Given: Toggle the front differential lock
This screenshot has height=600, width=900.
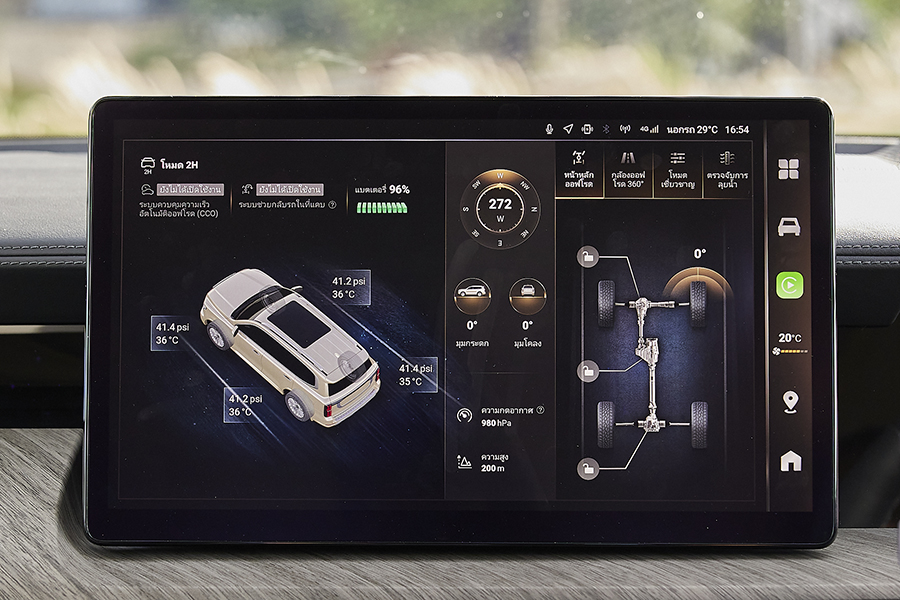Looking at the screenshot, I should coord(588,257).
